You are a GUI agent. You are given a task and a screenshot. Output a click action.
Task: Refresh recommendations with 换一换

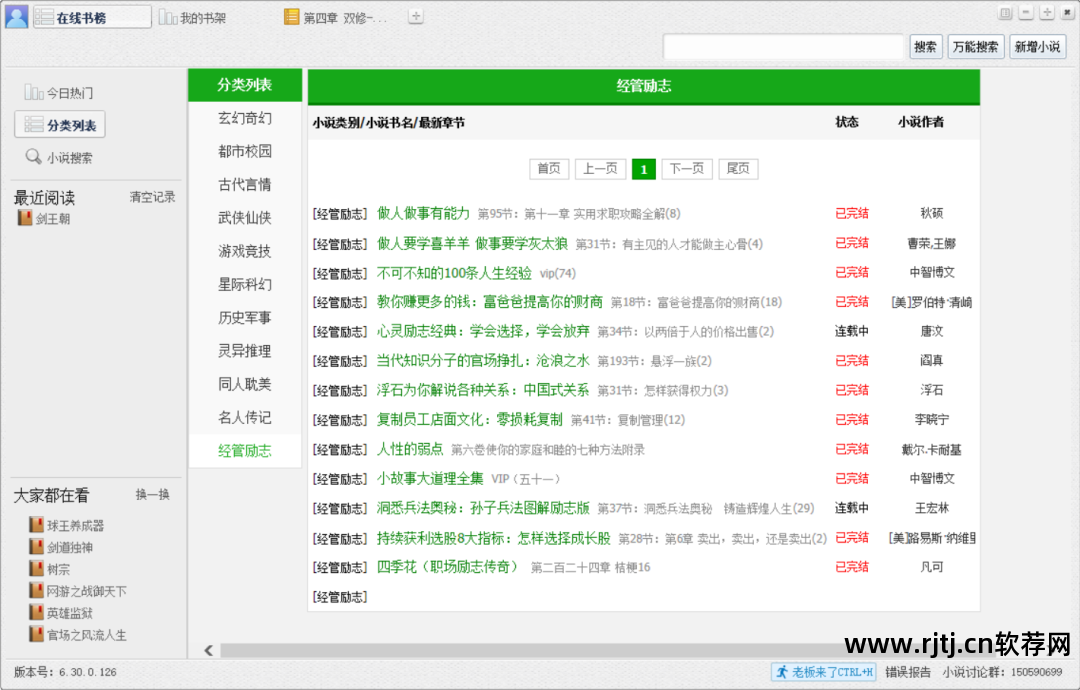click(154, 494)
